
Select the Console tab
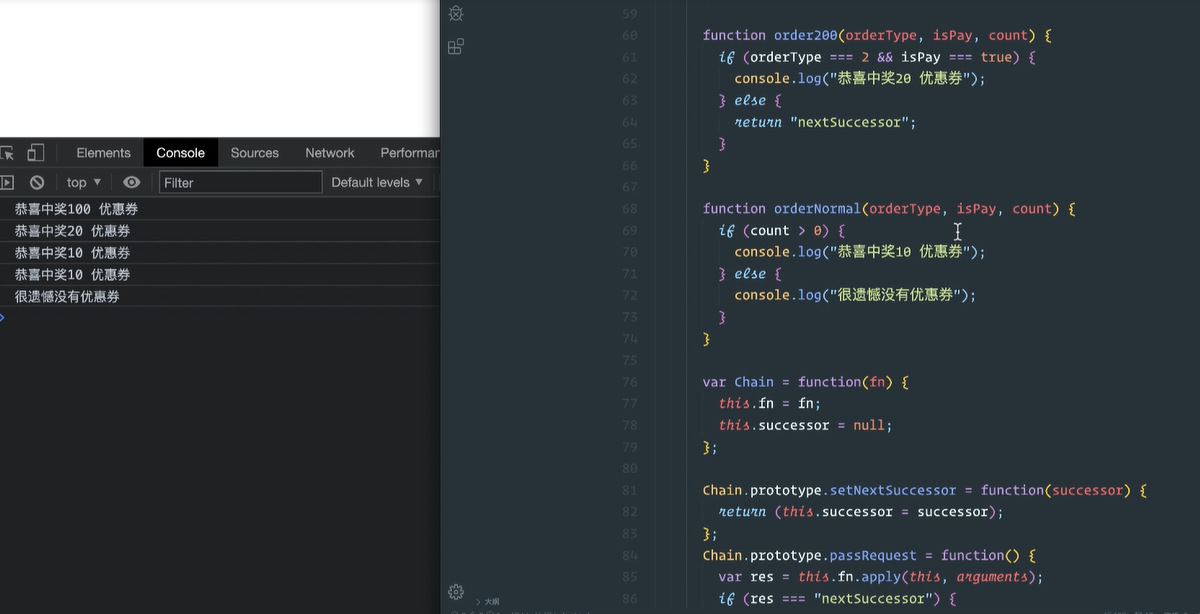coord(180,153)
